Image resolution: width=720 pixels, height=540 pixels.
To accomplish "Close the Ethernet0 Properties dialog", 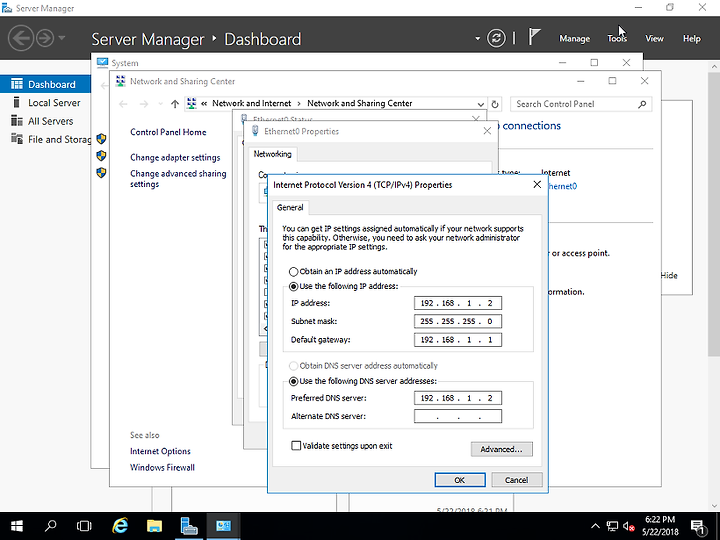I will (487, 131).
